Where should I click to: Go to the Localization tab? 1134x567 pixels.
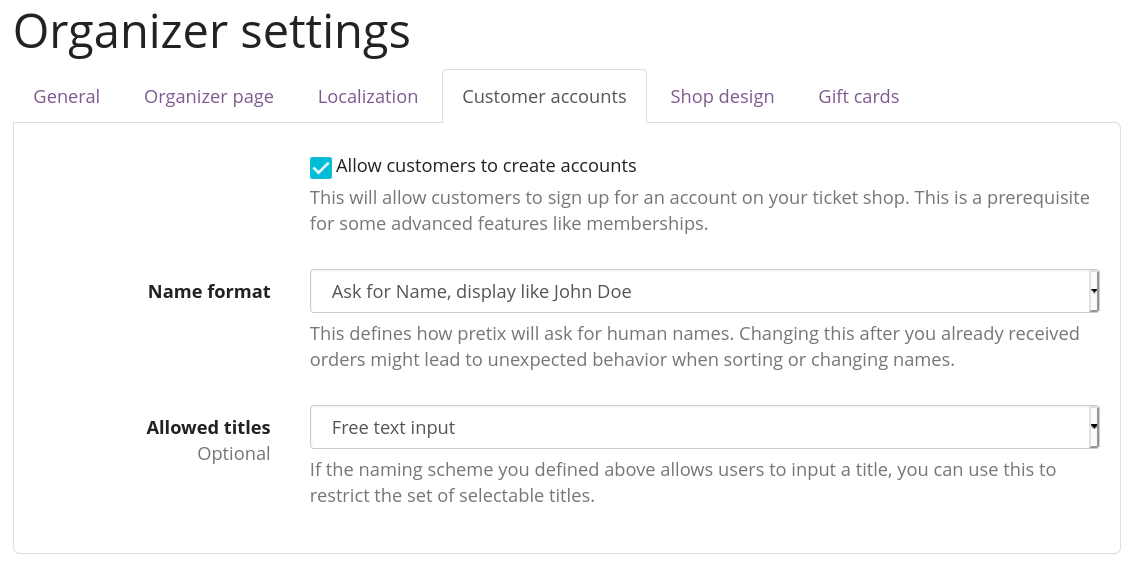point(368,97)
